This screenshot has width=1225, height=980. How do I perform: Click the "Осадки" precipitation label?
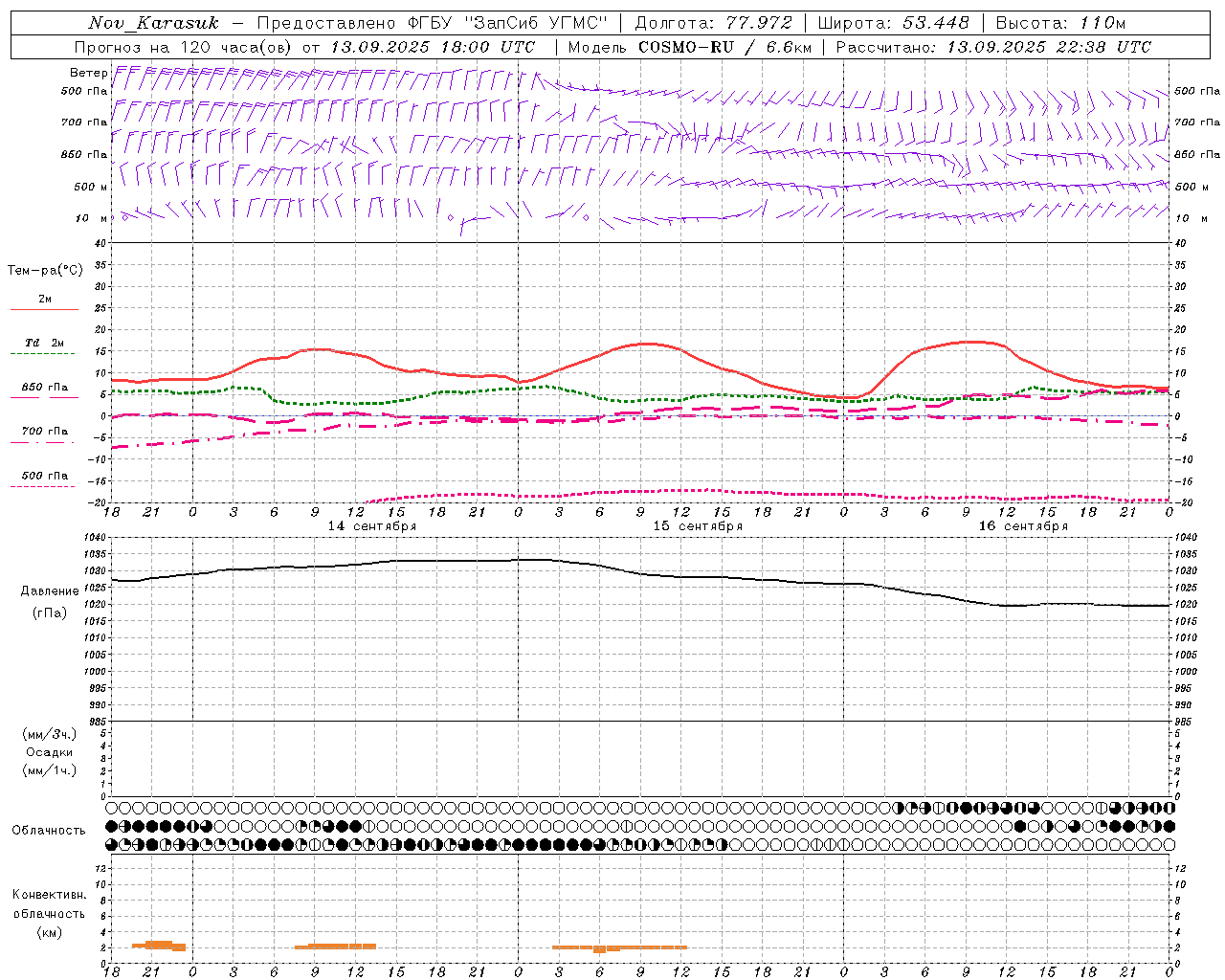50,752
